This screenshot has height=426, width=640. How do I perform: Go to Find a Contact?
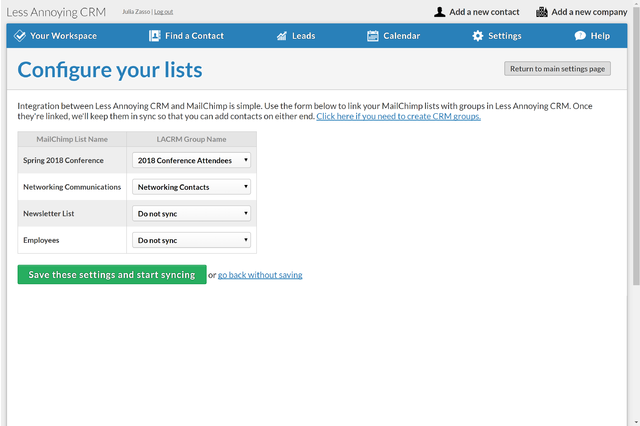186,36
